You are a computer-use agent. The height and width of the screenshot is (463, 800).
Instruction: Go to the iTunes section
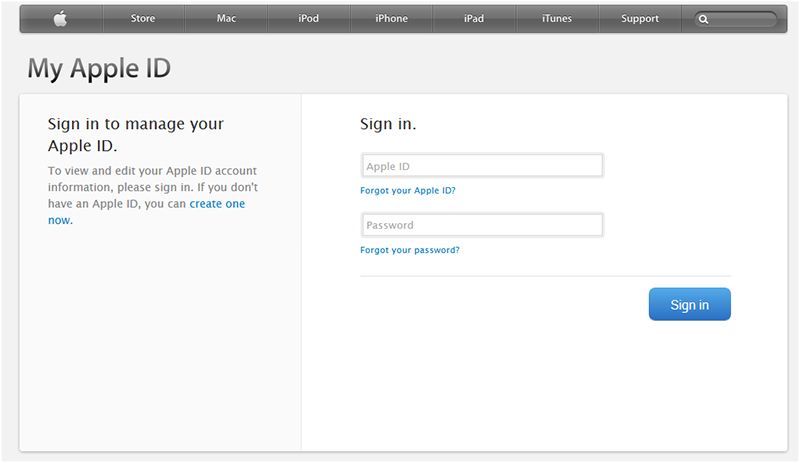coord(557,18)
